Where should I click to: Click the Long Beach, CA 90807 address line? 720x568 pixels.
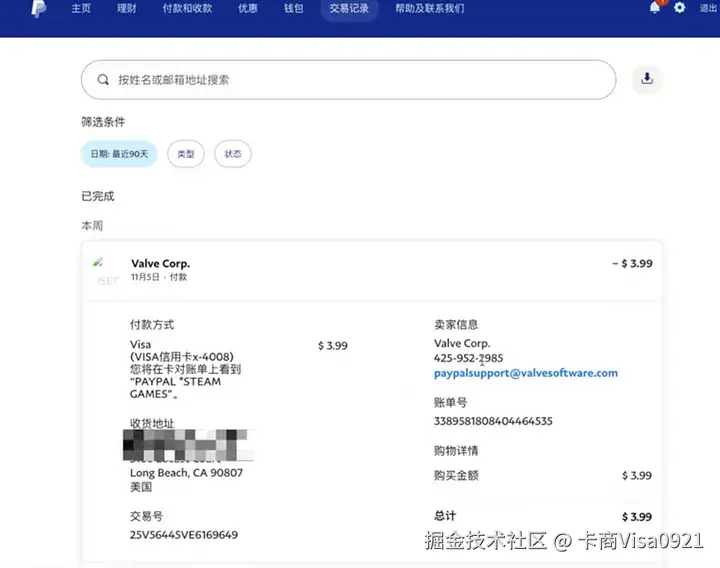tap(186, 472)
